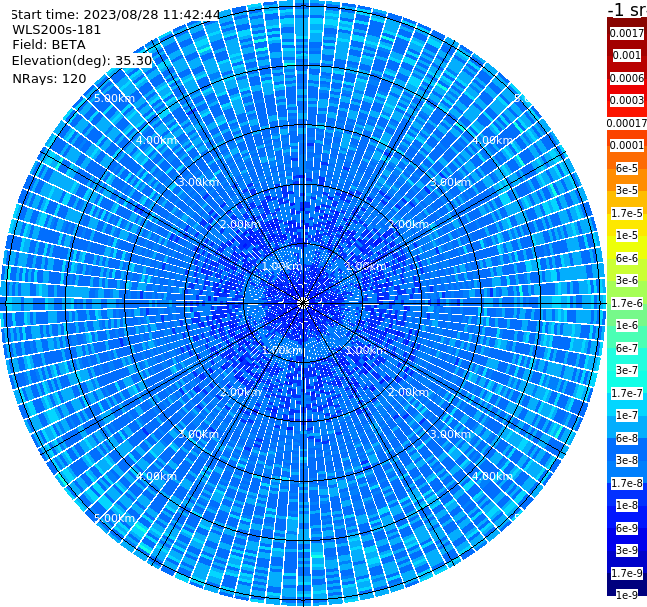Select the 3e-7 colorbar value
The image size is (647, 607).
tap(627, 370)
